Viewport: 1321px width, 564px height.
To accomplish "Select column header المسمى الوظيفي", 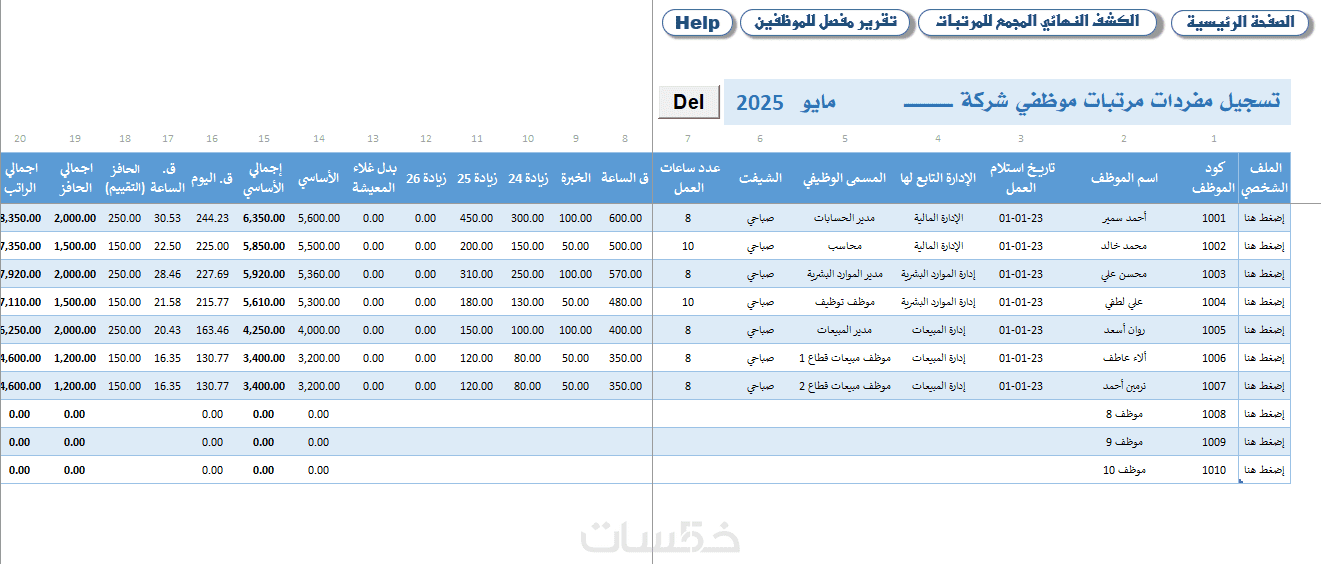I will tap(845, 178).
